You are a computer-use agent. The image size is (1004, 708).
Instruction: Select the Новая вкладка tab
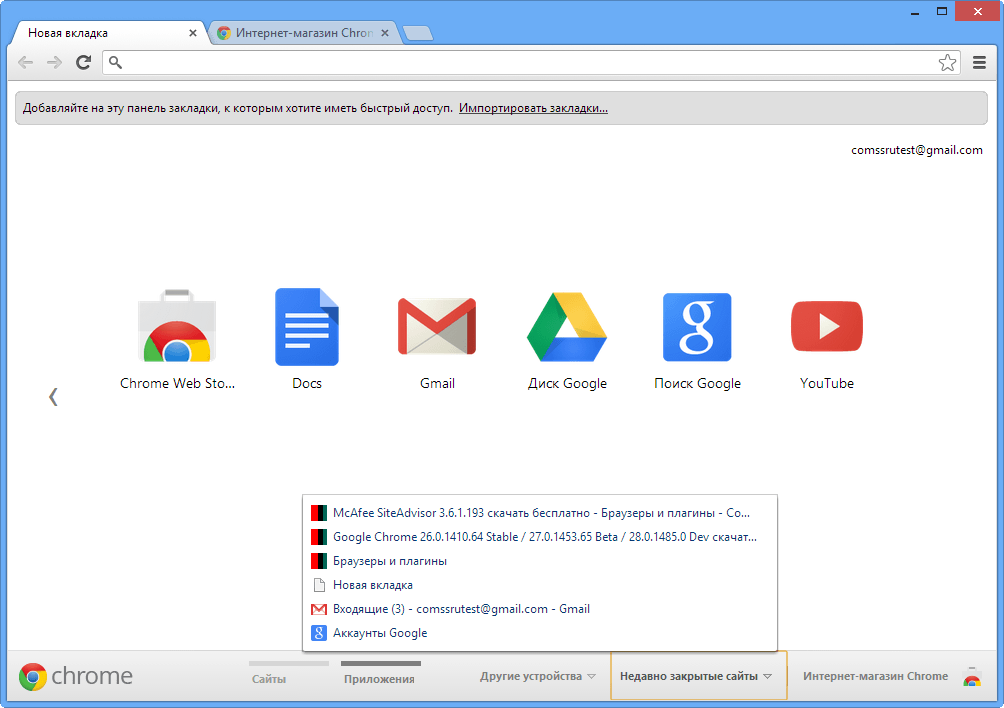108,33
